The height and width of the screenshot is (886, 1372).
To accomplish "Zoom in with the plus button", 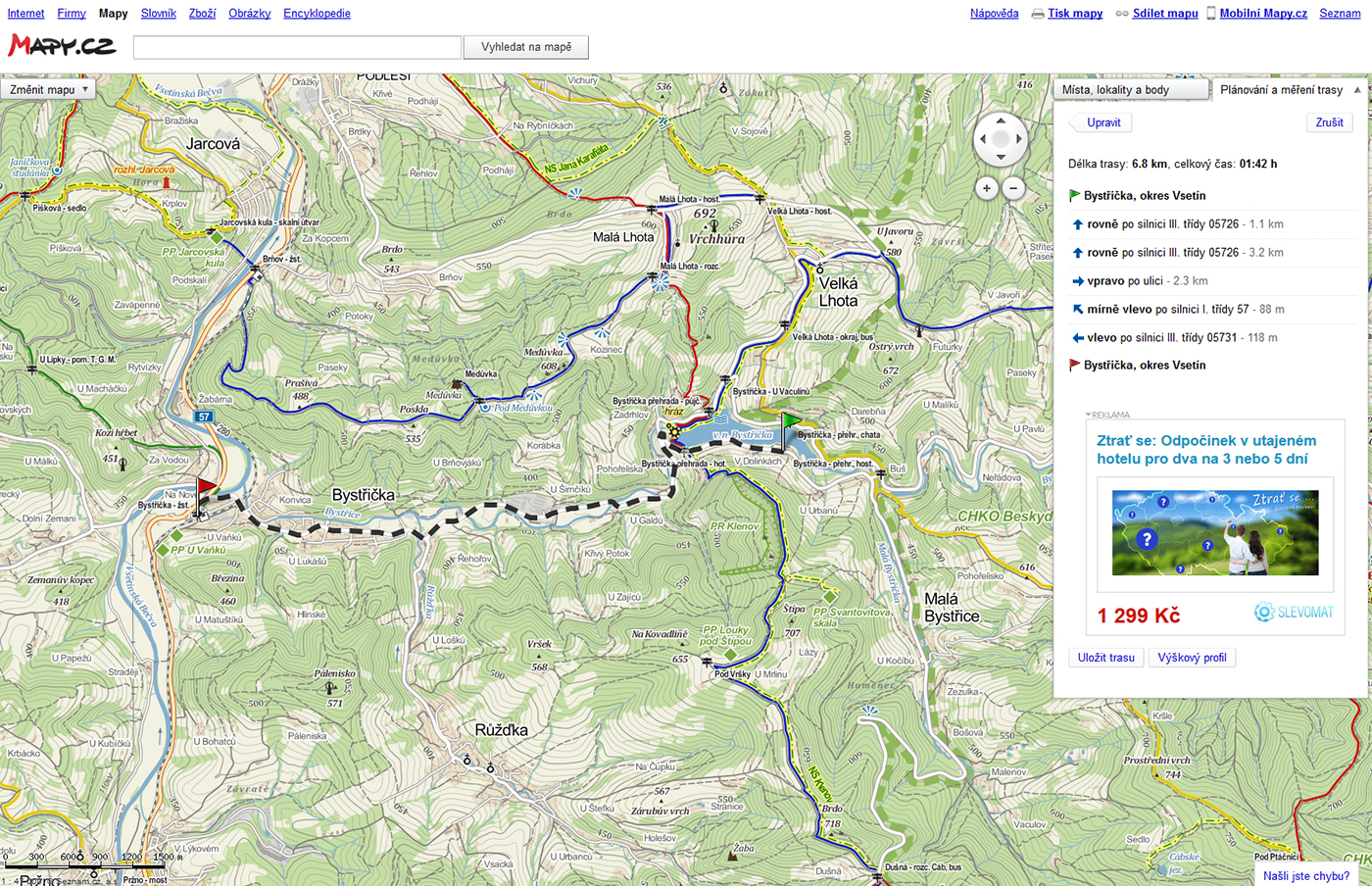I will coord(987,188).
